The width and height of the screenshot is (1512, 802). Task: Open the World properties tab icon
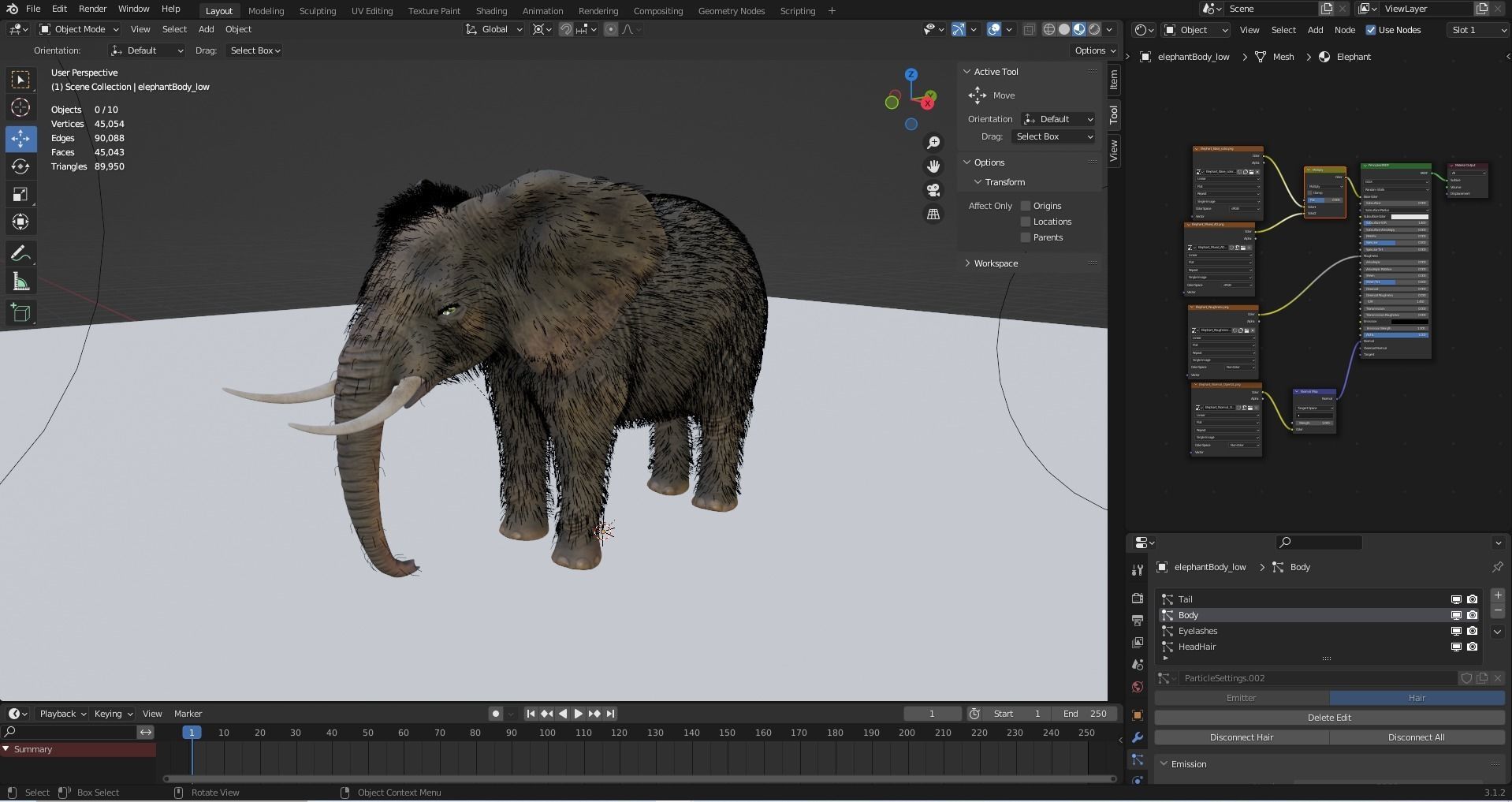pyautogui.click(x=1137, y=687)
